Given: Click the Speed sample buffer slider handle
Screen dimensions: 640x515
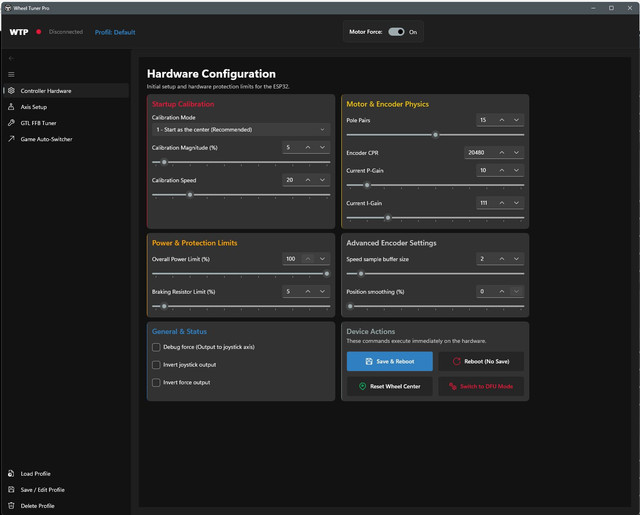Looking at the screenshot, I should coord(361,273).
